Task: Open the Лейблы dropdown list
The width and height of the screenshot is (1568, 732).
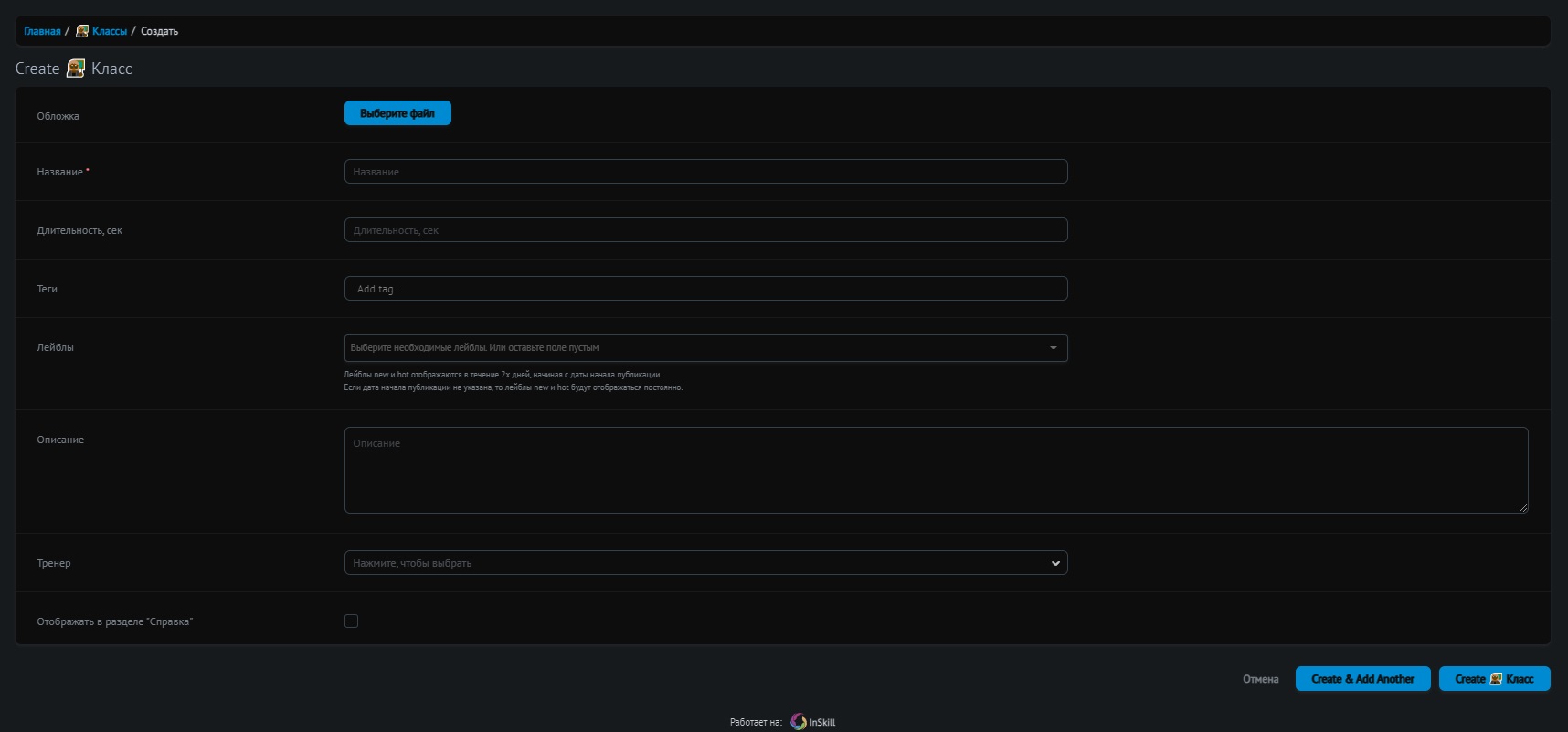Action: (1053, 348)
